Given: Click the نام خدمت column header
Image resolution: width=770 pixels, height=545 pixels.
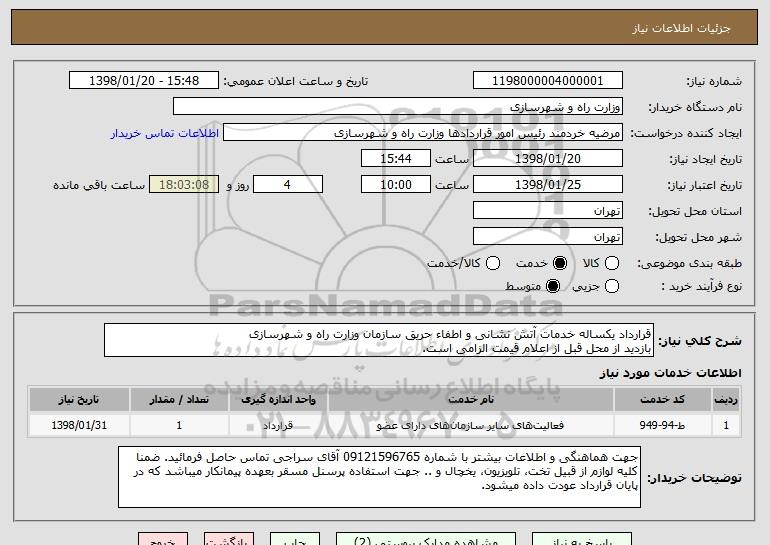Looking at the screenshot, I should click(x=471, y=400).
